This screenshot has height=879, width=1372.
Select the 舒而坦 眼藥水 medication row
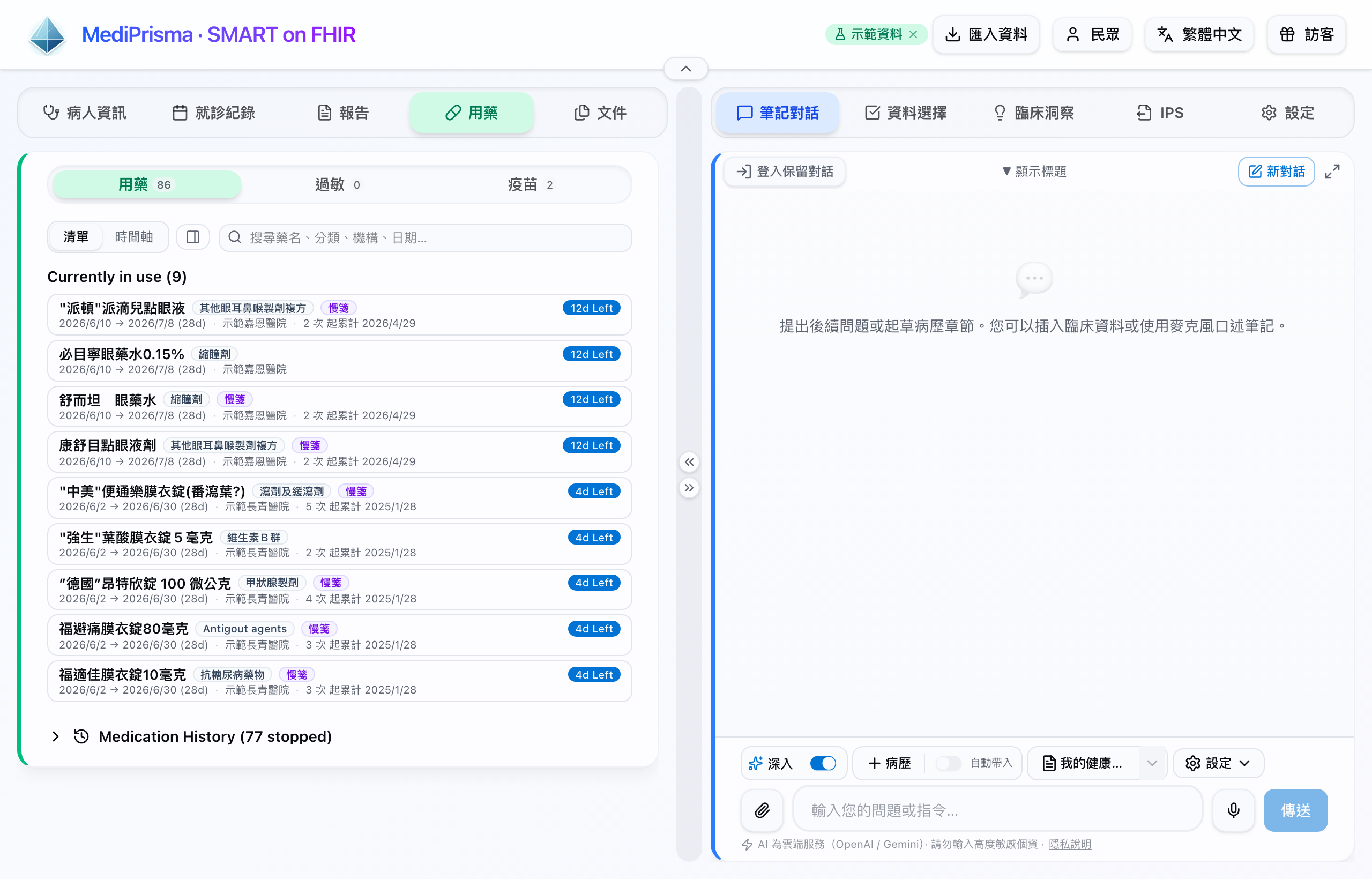(x=340, y=406)
